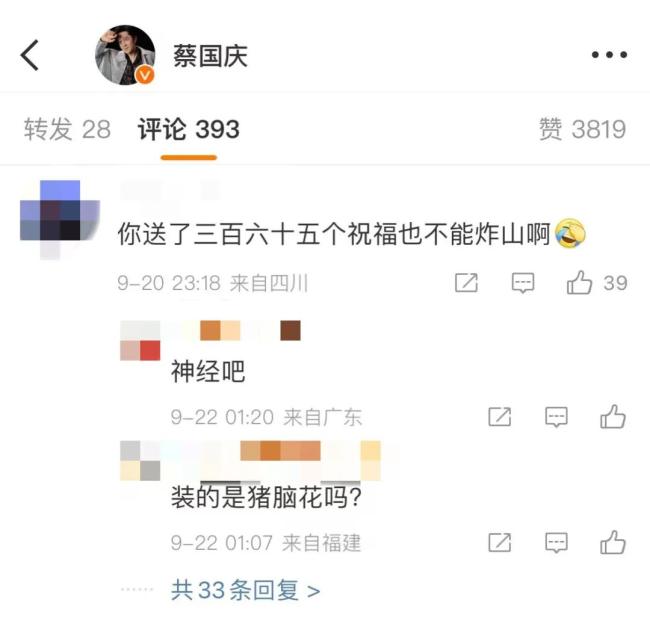The width and height of the screenshot is (650, 621).
Task: Reply to the 装的是猪脑花吗 comment
Action: click(x=556, y=543)
